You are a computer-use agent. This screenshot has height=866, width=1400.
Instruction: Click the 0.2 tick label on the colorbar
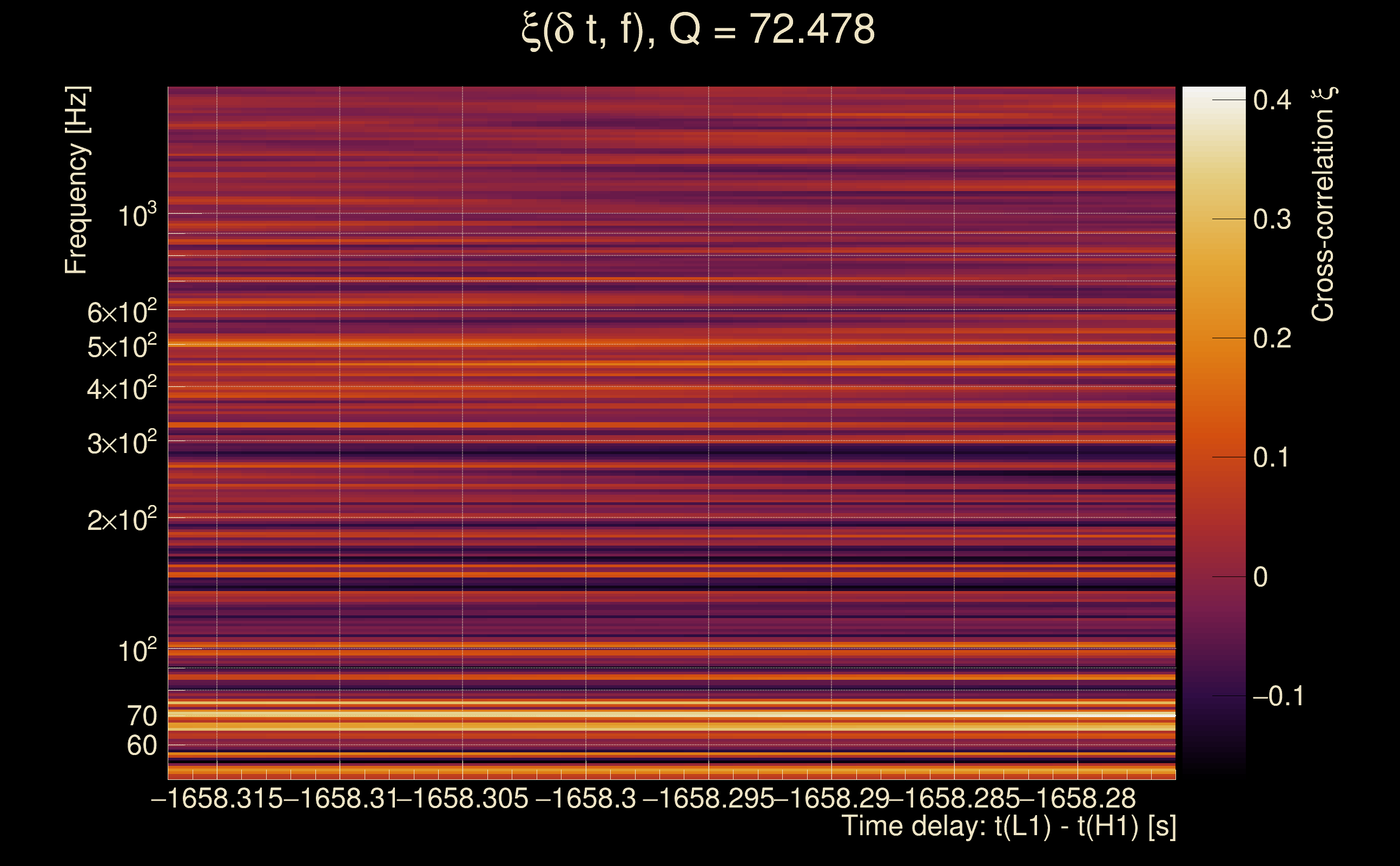tap(1272, 338)
